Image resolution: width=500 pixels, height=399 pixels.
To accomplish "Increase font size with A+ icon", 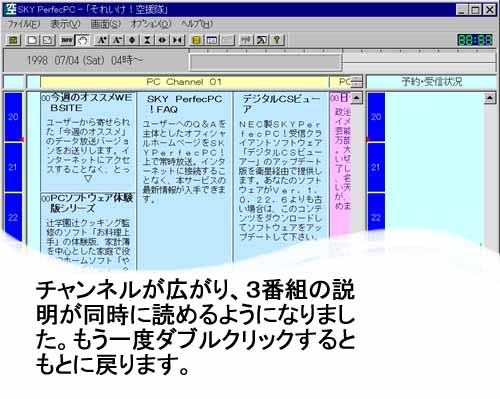I will [101, 40].
